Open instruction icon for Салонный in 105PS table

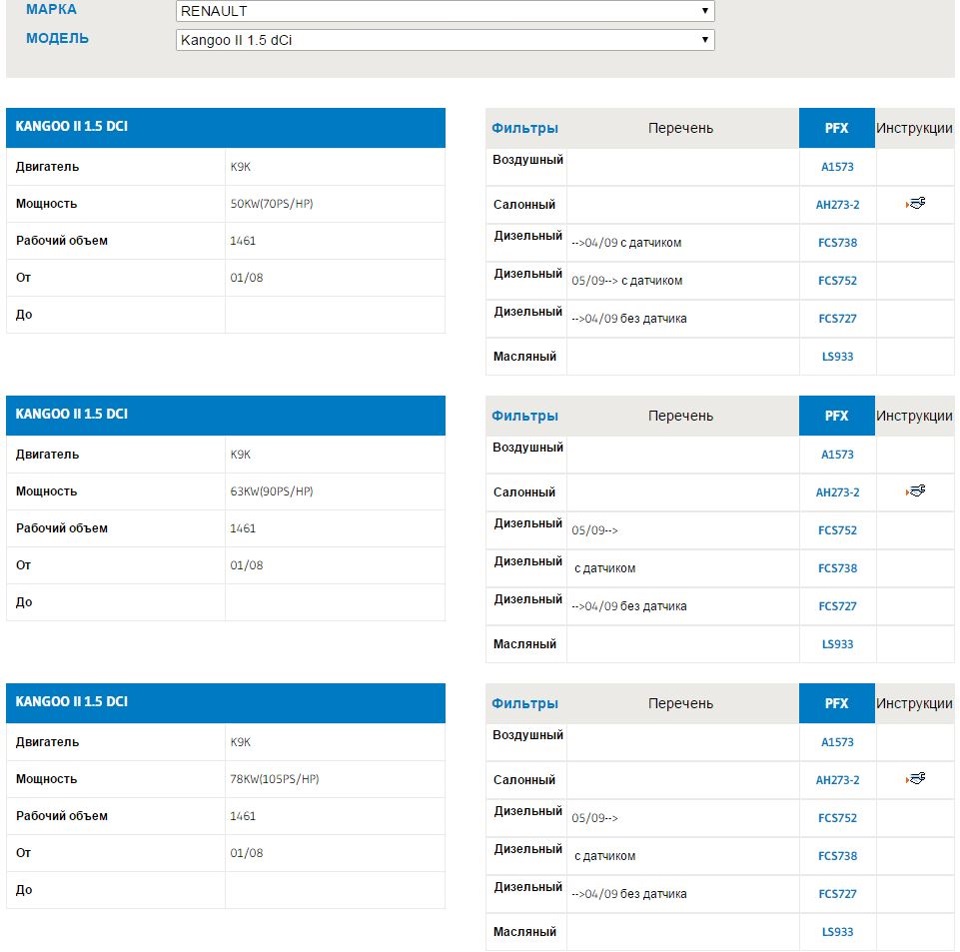pos(915,779)
